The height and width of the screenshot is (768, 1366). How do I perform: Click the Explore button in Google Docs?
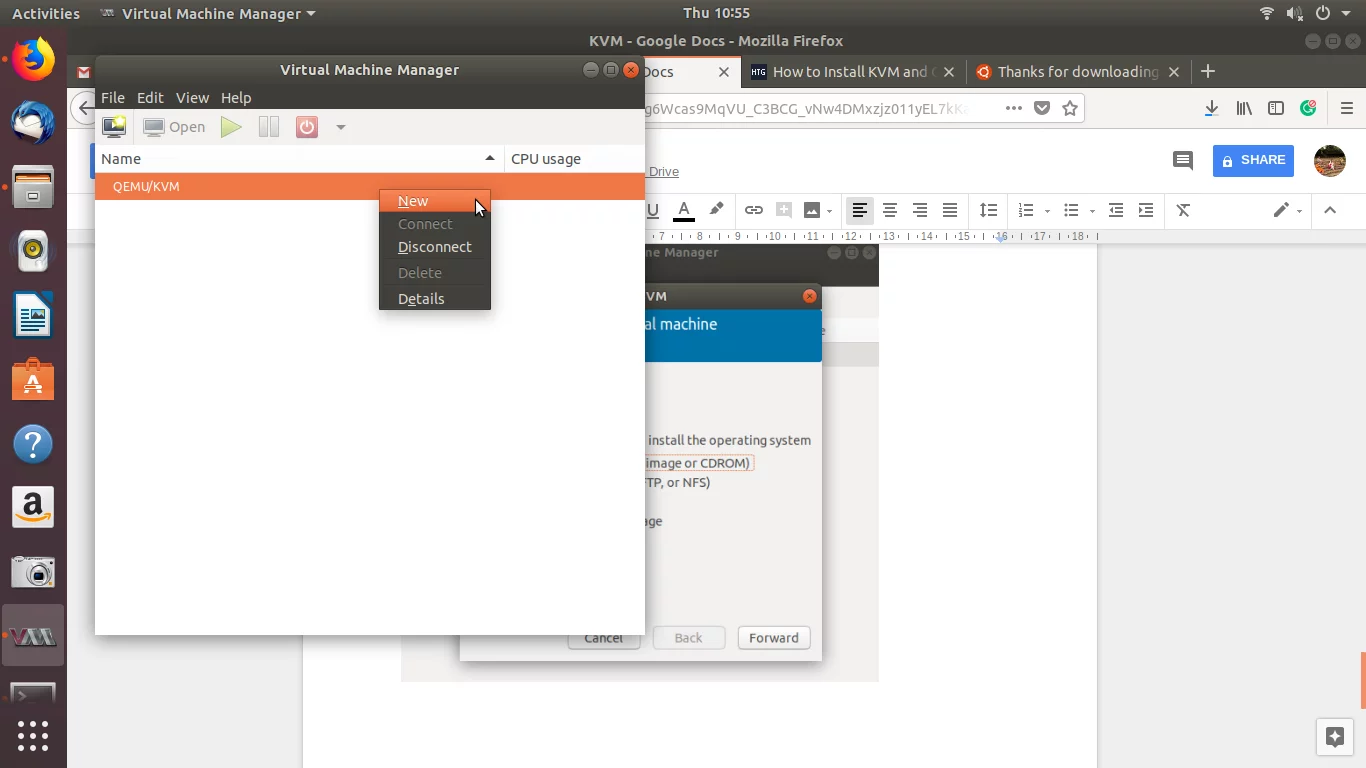[x=1334, y=737]
